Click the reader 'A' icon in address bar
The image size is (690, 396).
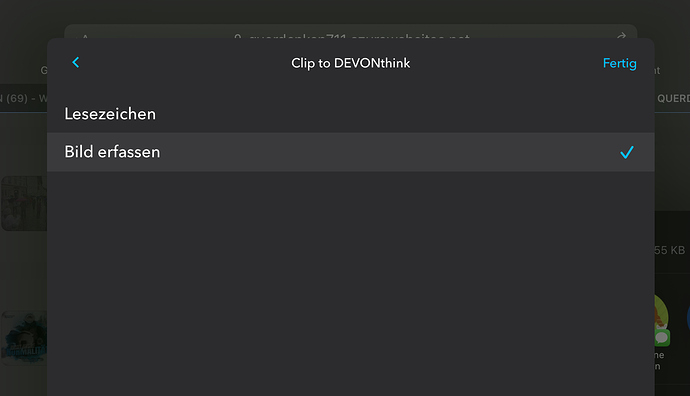(85, 37)
